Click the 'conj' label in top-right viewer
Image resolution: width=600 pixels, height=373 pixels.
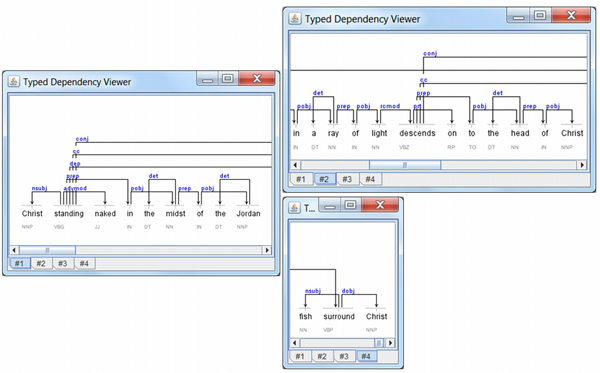pyautogui.click(x=430, y=54)
